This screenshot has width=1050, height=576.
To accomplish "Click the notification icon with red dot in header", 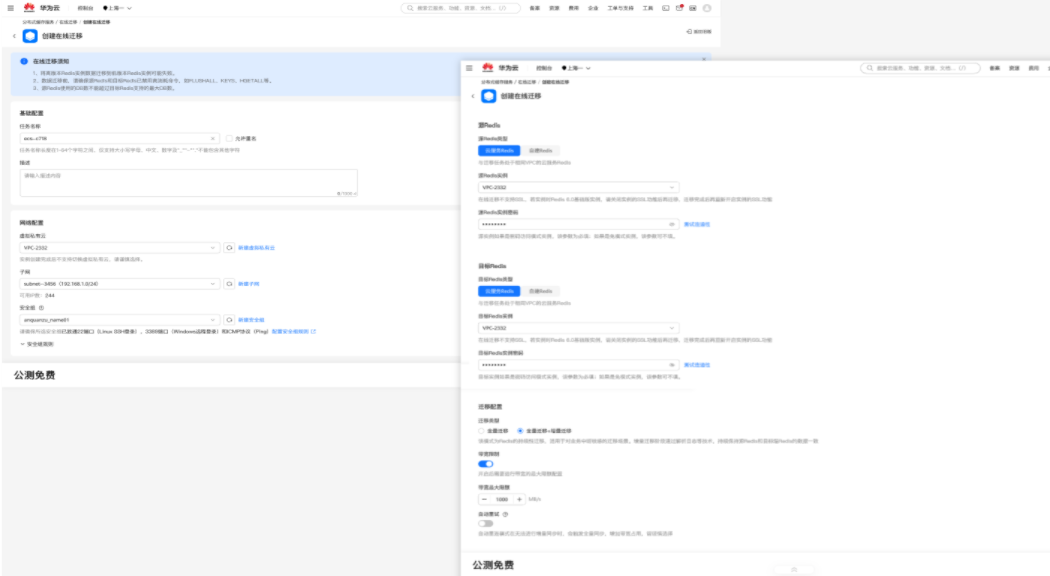I will pyautogui.click(x=679, y=8).
